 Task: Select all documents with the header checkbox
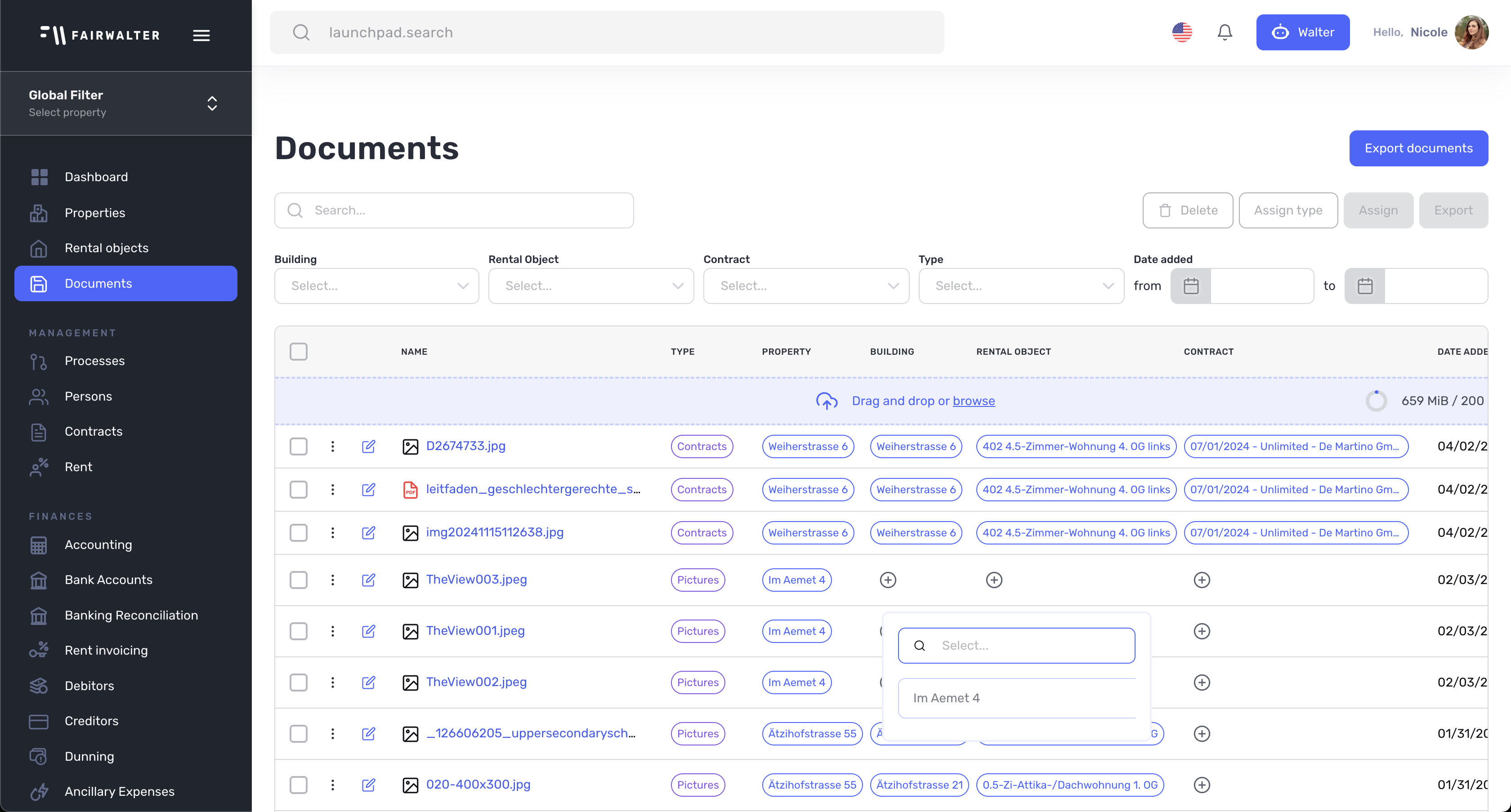[x=299, y=351]
